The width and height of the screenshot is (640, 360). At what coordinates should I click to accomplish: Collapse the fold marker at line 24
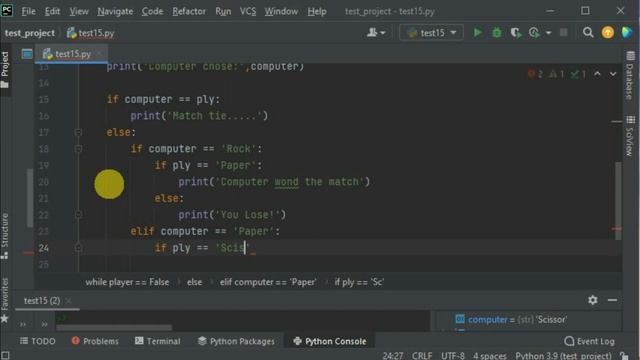pyautogui.click(x=78, y=247)
